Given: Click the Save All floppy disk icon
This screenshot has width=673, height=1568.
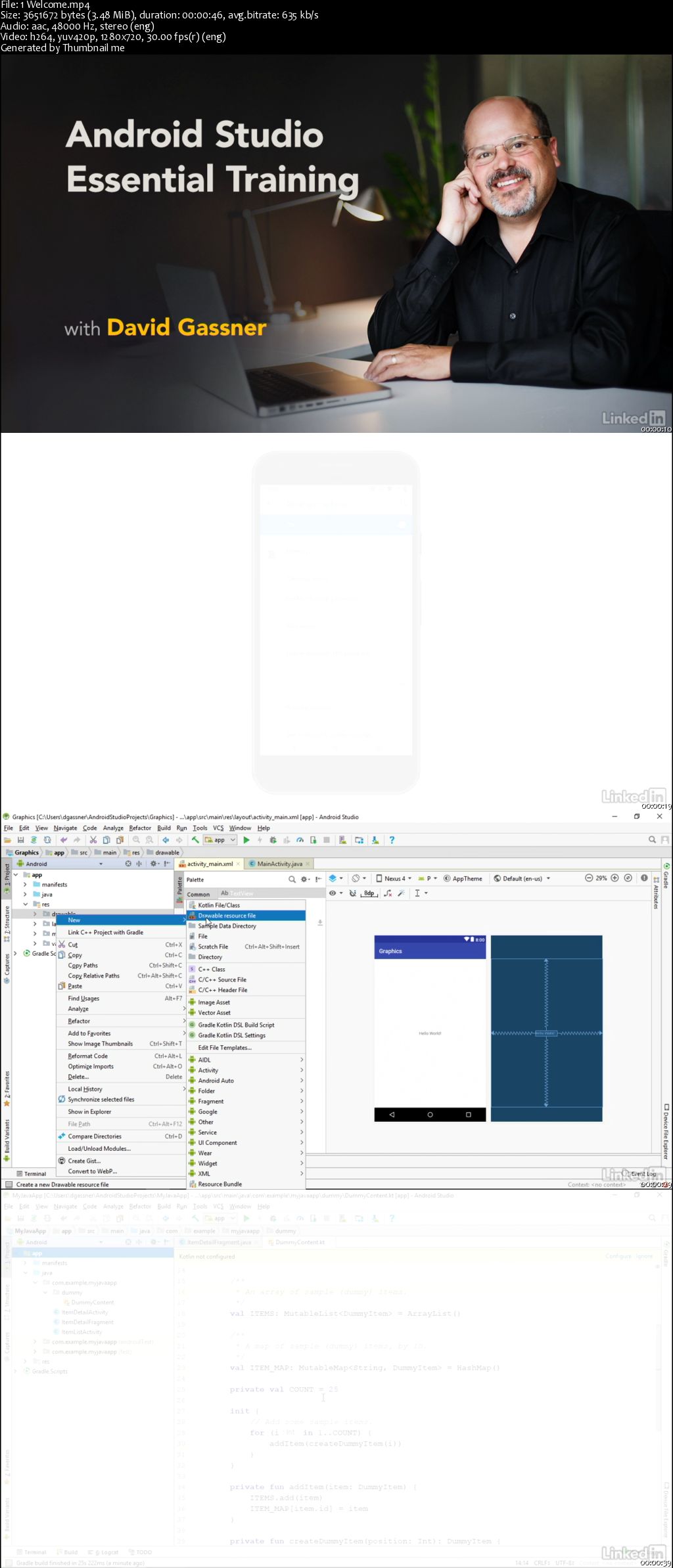Looking at the screenshot, I should [20, 840].
